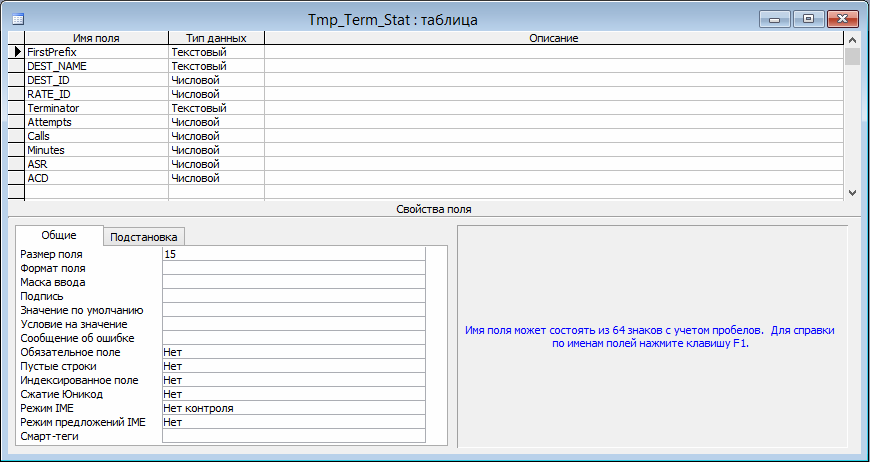The image size is (870, 462).
Task: Click the Имя поля column header
Action: tap(97, 38)
